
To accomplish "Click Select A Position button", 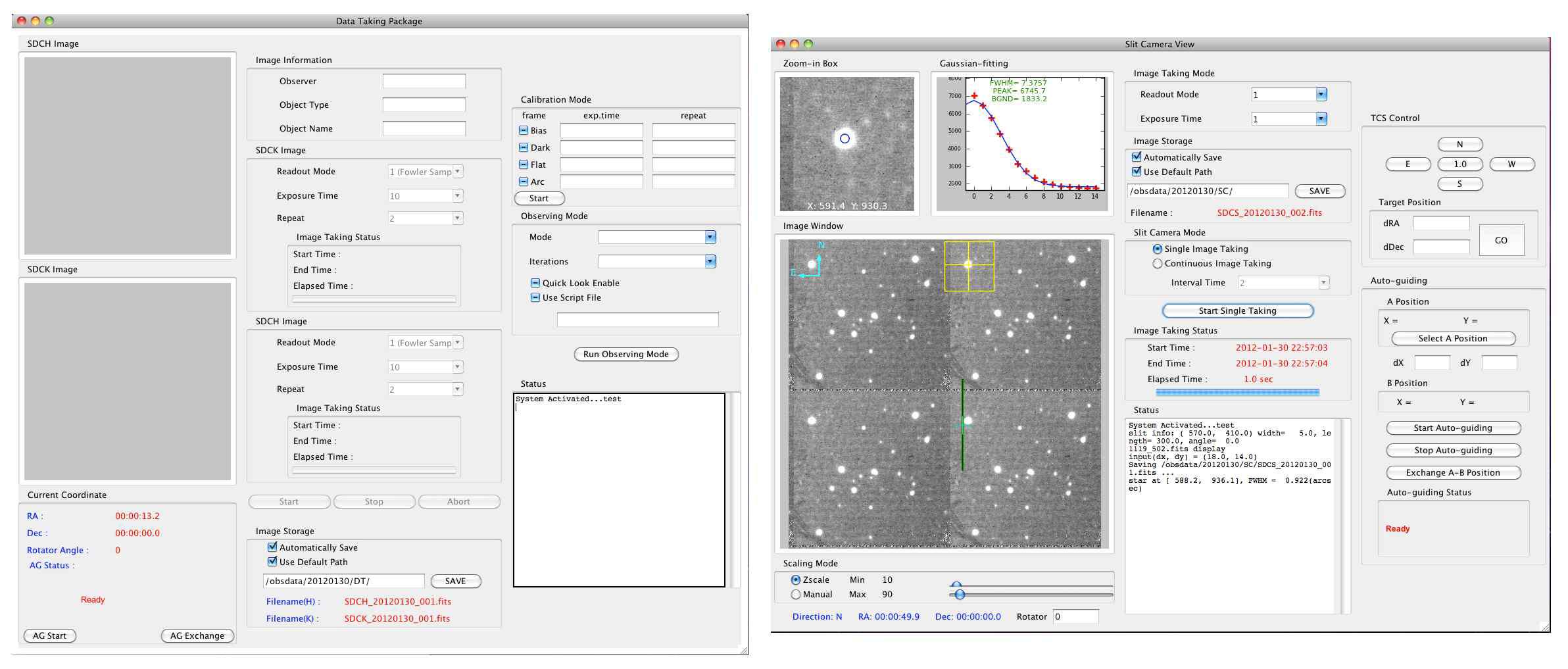I will pyautogui.click(x=1454, y=338).
